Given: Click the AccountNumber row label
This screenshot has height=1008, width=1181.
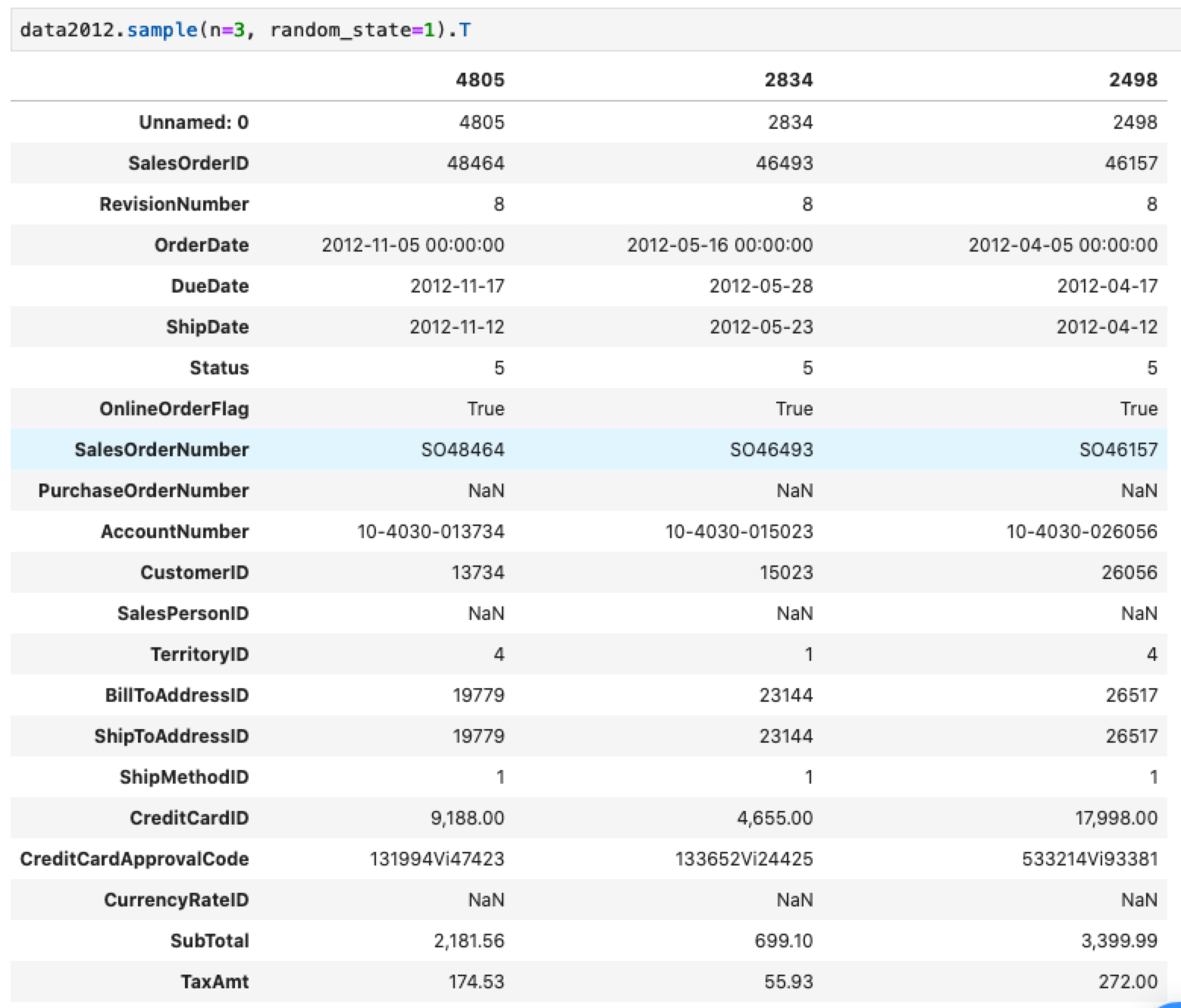Looking at the screenshot, I should point(175,532).
